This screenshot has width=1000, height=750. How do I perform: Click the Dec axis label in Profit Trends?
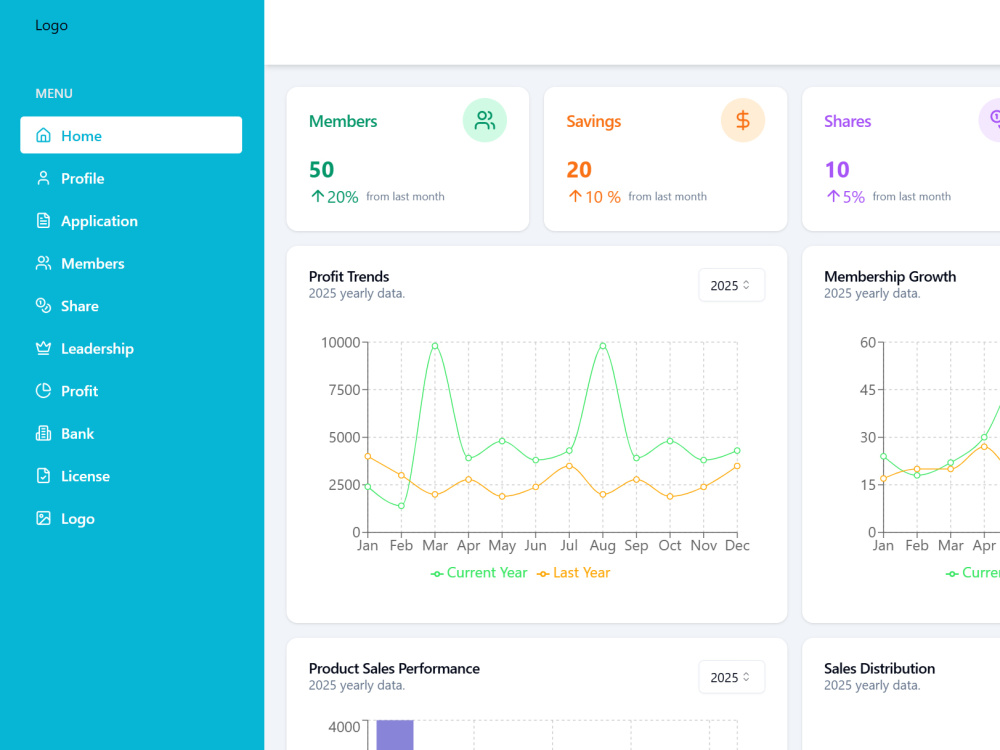[x=737, y=545]
